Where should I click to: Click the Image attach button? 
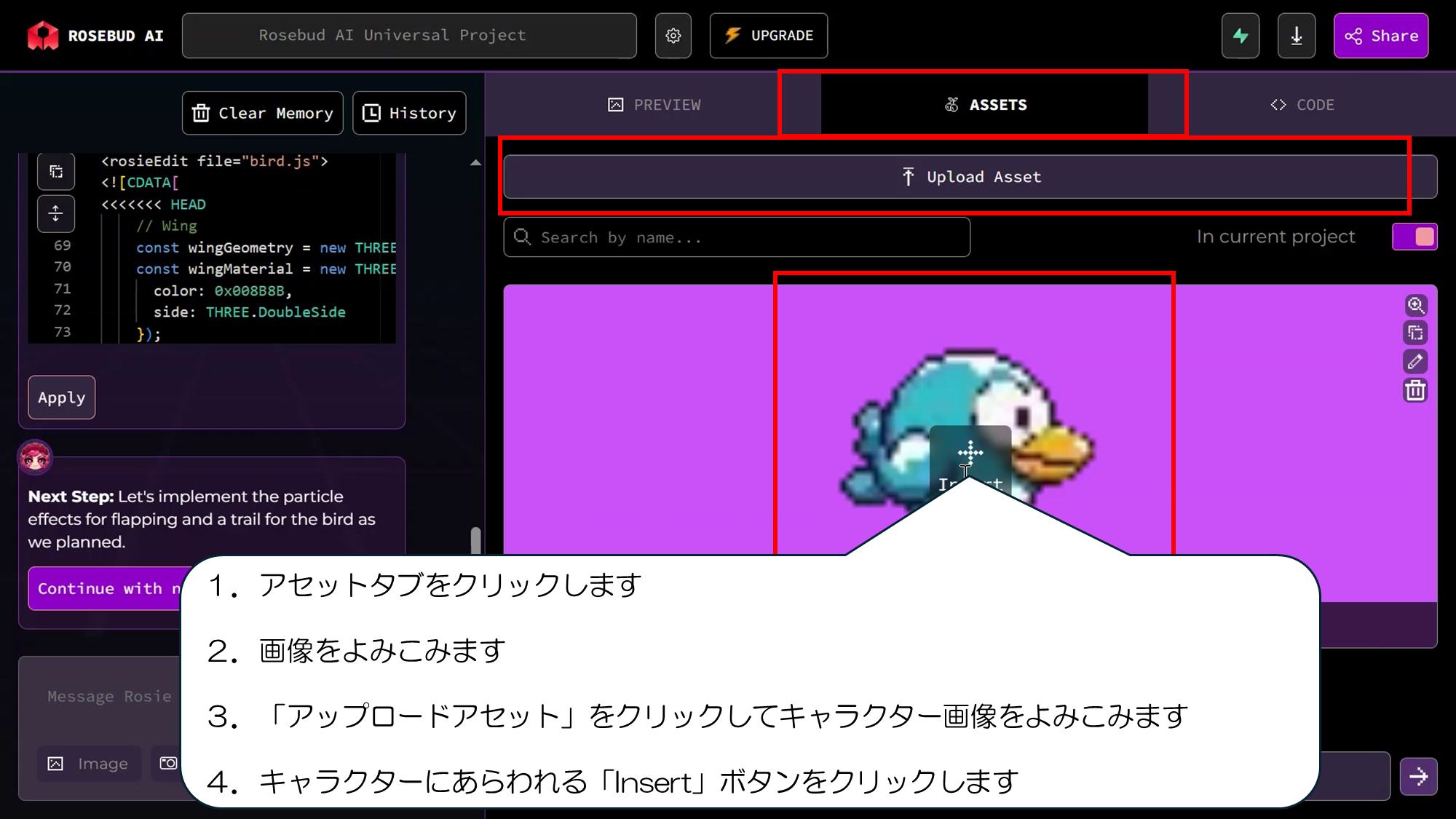point(90,764)
